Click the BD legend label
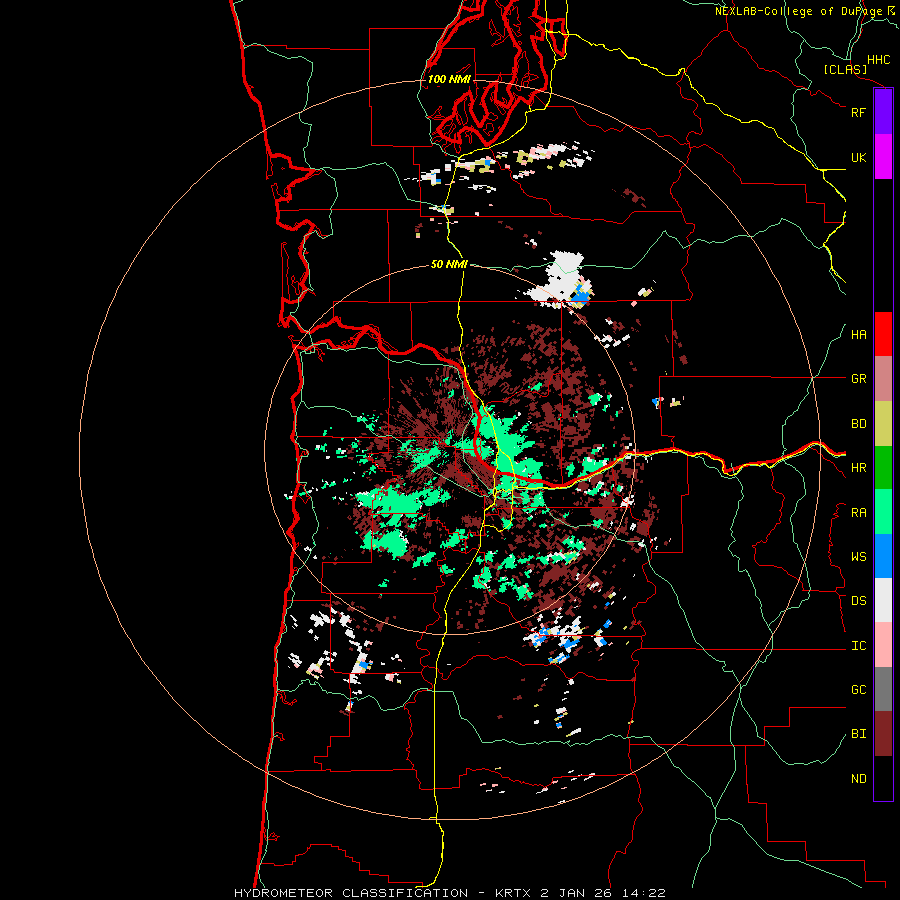 [x=858, y=424]
